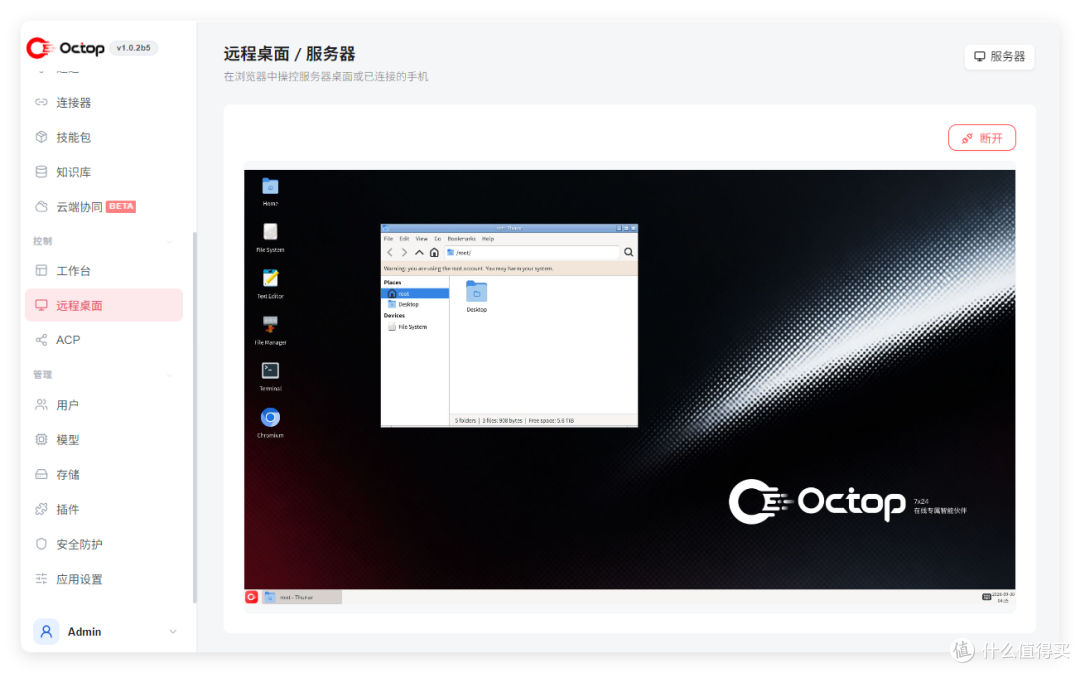Open the 连接器 sidebar item
The image size is (1080, 673).
pyautogui.click(x=103, y=103)
